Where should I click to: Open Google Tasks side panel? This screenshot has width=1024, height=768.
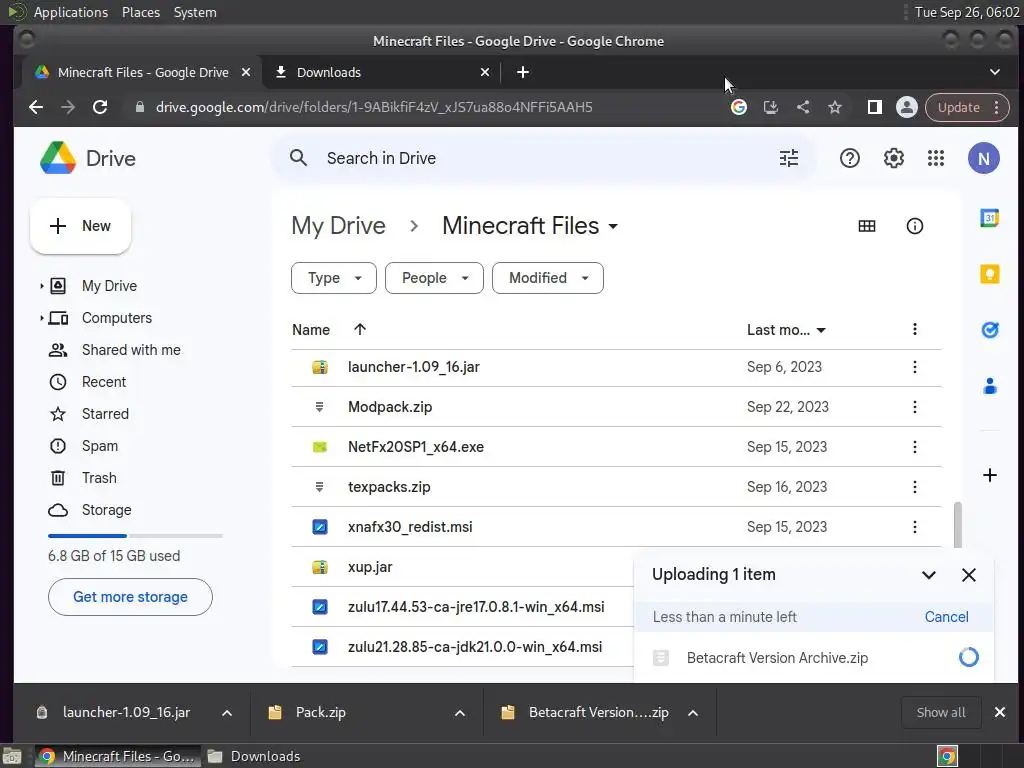[x=989, y=330]
